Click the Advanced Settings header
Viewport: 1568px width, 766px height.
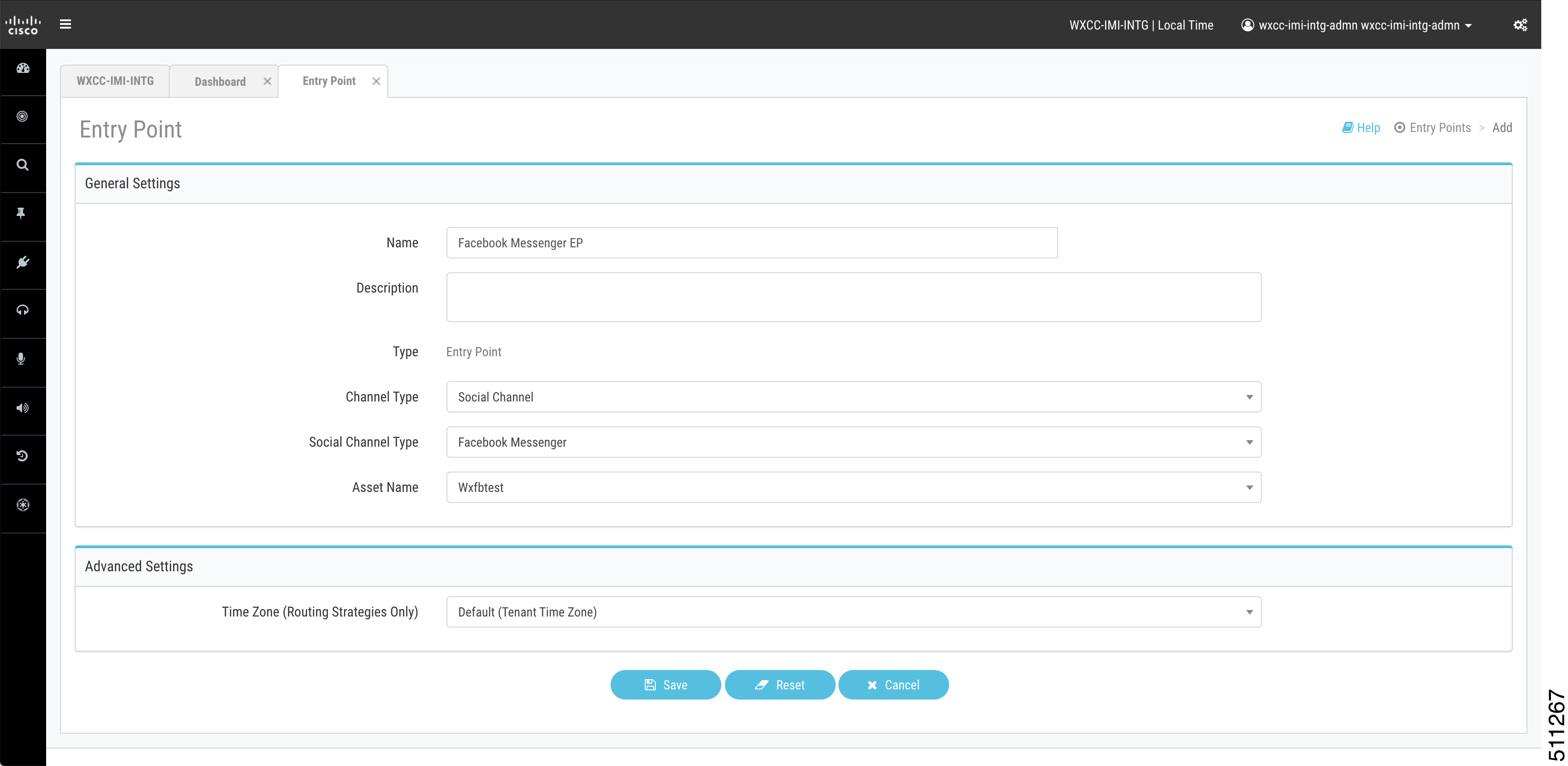click(x=139, y=566)
